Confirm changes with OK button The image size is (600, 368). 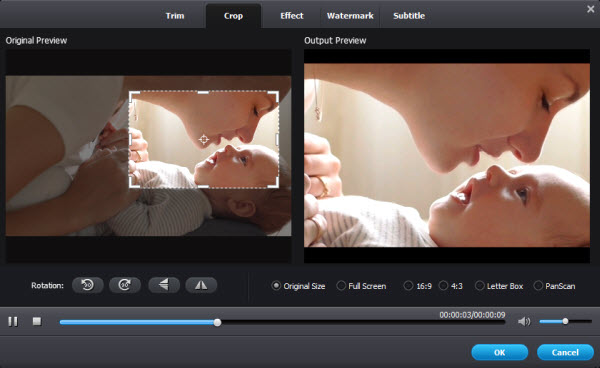pyautogui.click(x=500, y=352)
